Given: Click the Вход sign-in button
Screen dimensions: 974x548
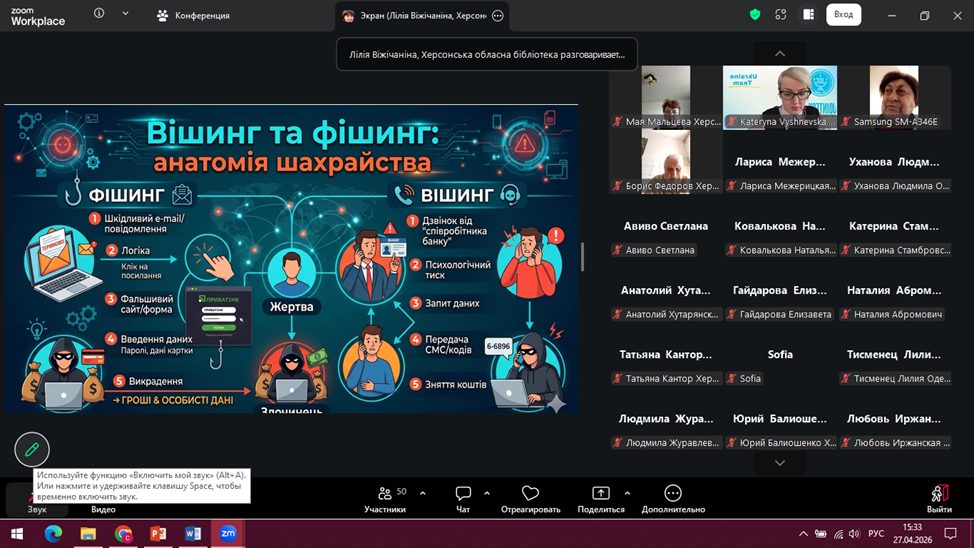Looking at the screenshot, I should click(843, 15).
